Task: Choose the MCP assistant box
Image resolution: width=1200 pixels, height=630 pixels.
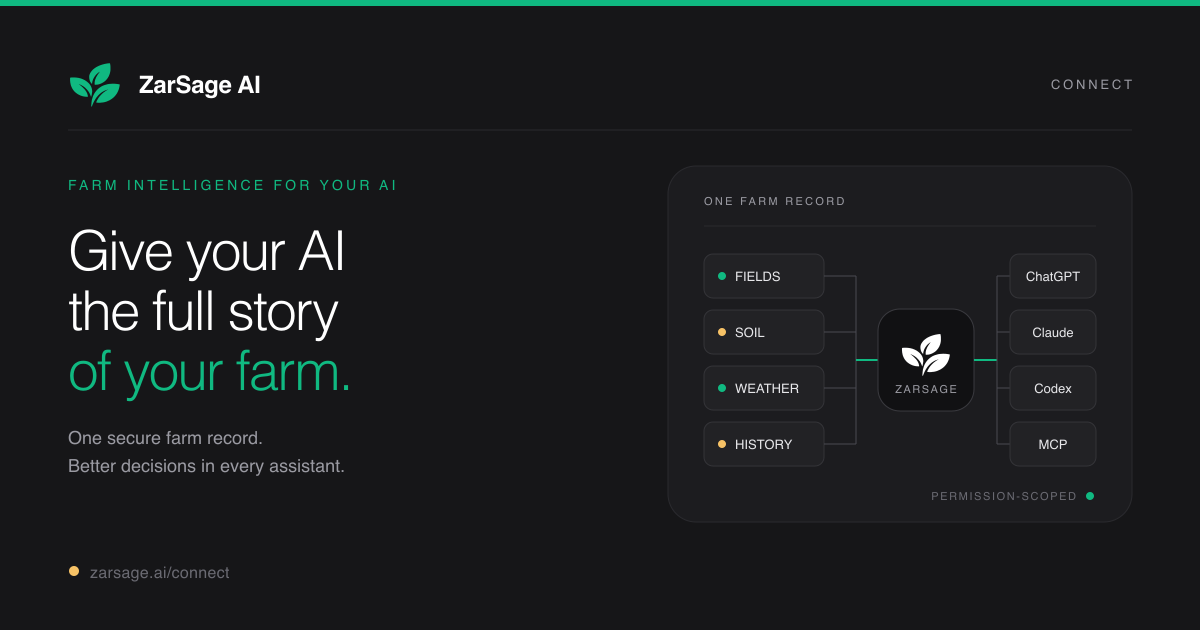Action: pos(1053,444)
